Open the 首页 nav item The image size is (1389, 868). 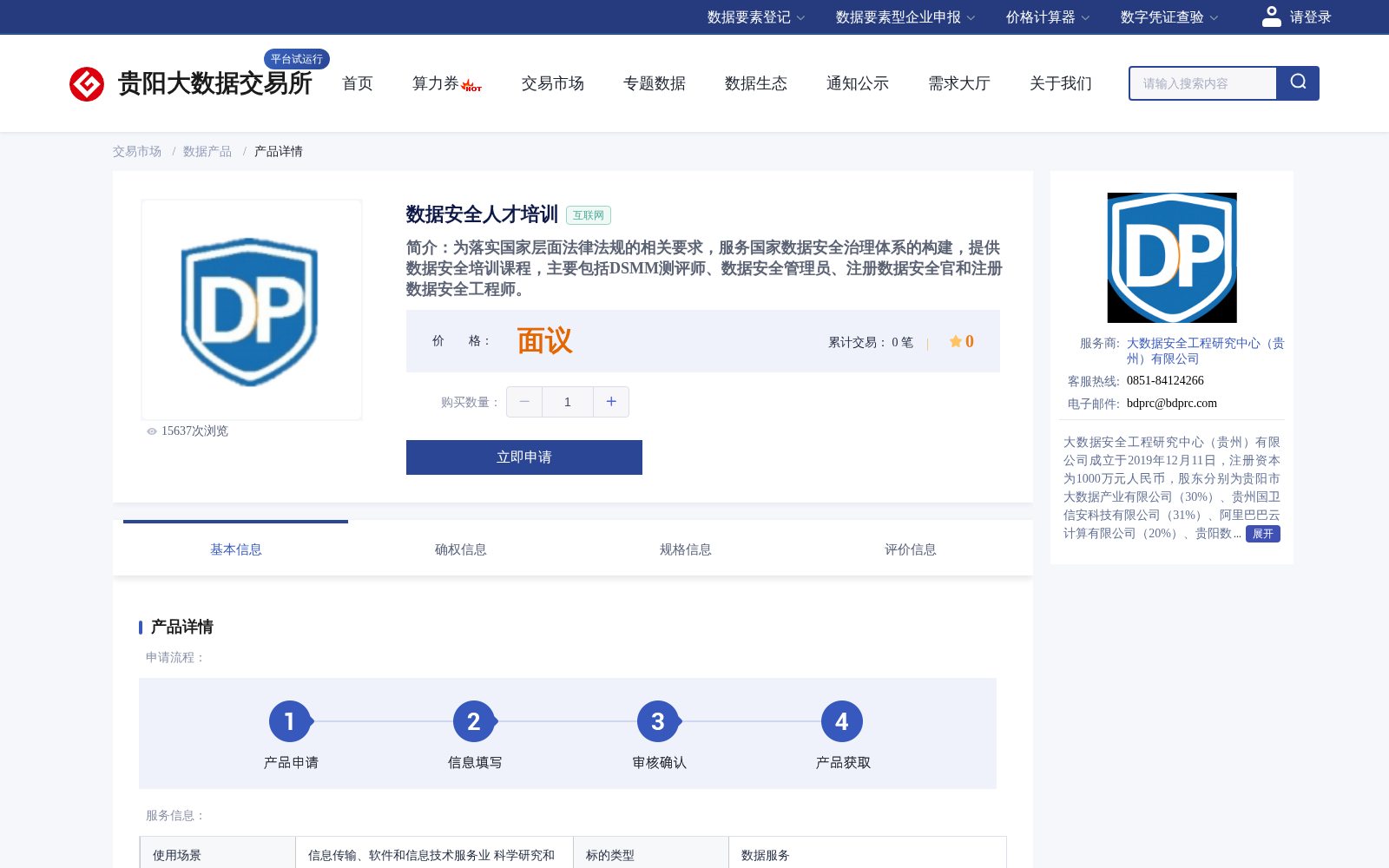pyautogui.click(x=358, y=83)
